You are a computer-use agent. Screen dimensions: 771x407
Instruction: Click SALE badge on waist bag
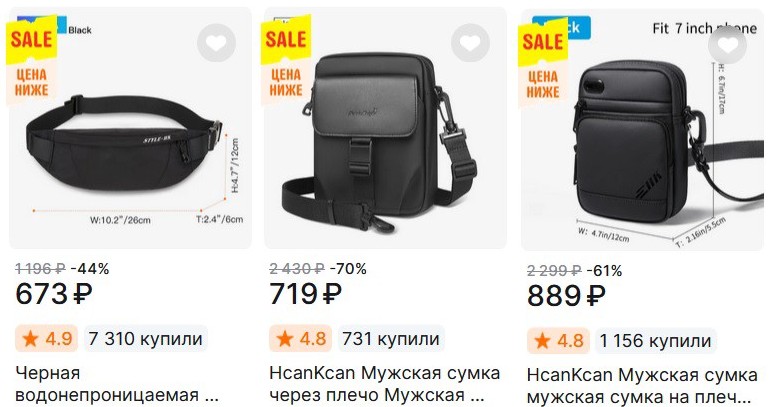[x=31, y=39]
